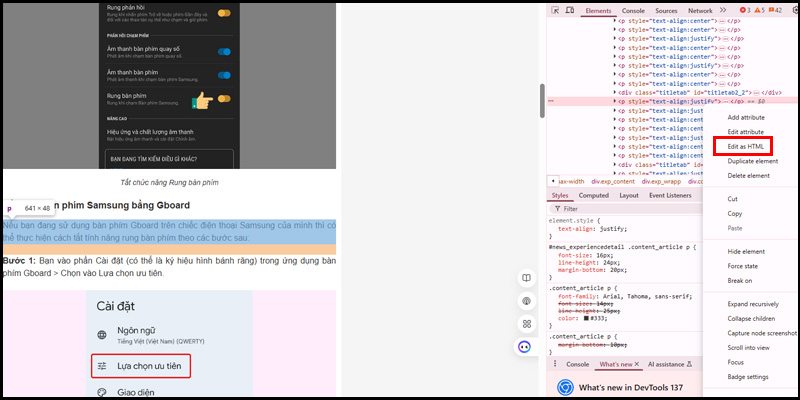Click the breadcrumb left-arrow scroller

coord(553,181)
